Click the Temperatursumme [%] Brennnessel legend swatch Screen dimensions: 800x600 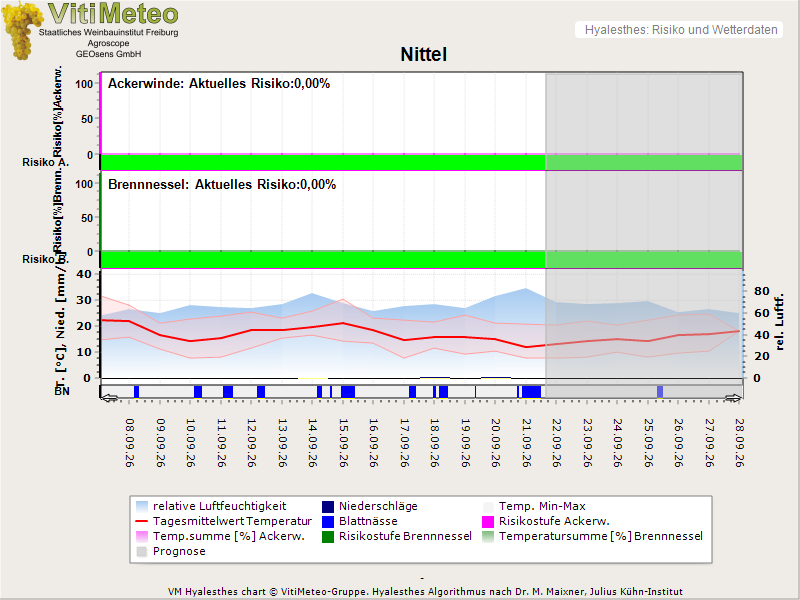(488, 536)
